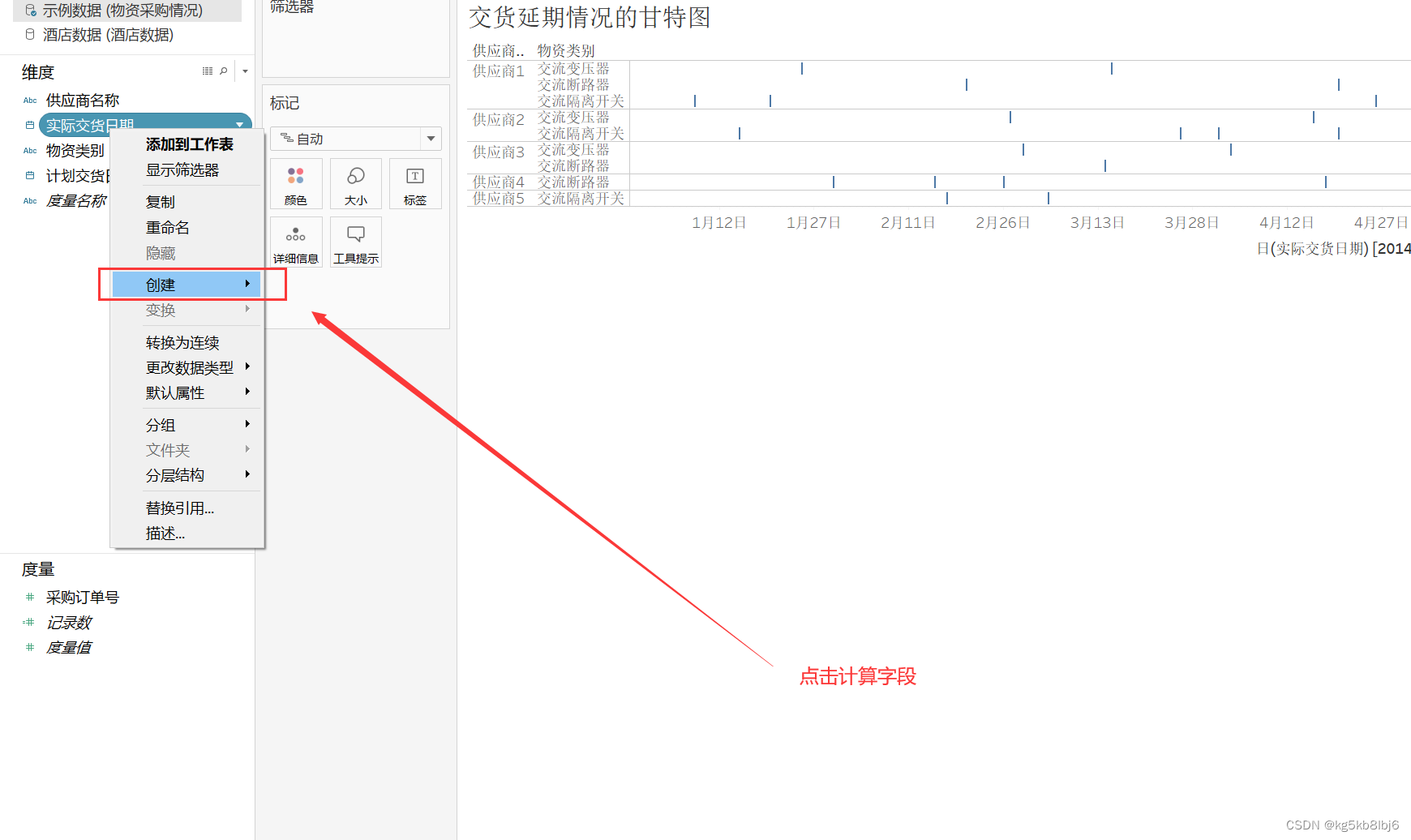The image size is (1411, 840).
Task: Click the 日(实际交货日期) axis title
Action: (x=1333, y=249)
